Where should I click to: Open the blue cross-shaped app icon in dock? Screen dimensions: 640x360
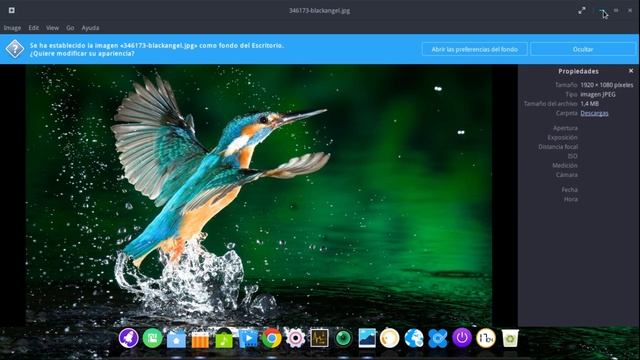click(438, 339)
